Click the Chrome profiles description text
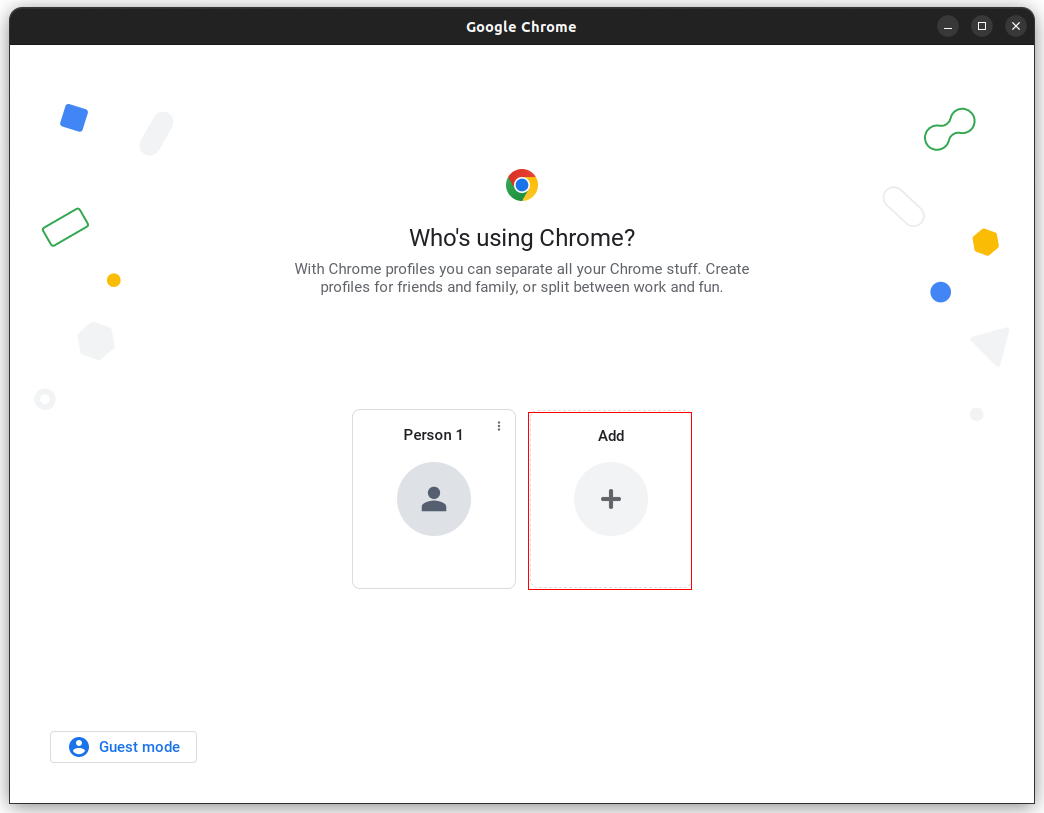Image resolution: width=1044 pixels, height=813 pixels. tap(522, 278)
